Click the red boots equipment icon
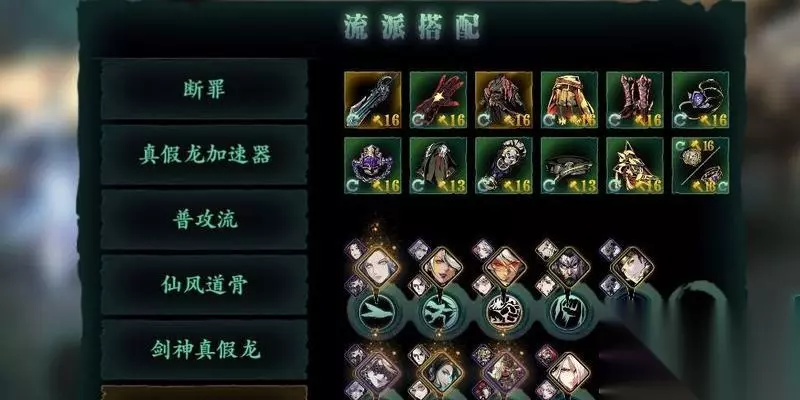Image resolution: width=800 pixels, height=400 pixels. pyautogui.click(x=635, y=100)
